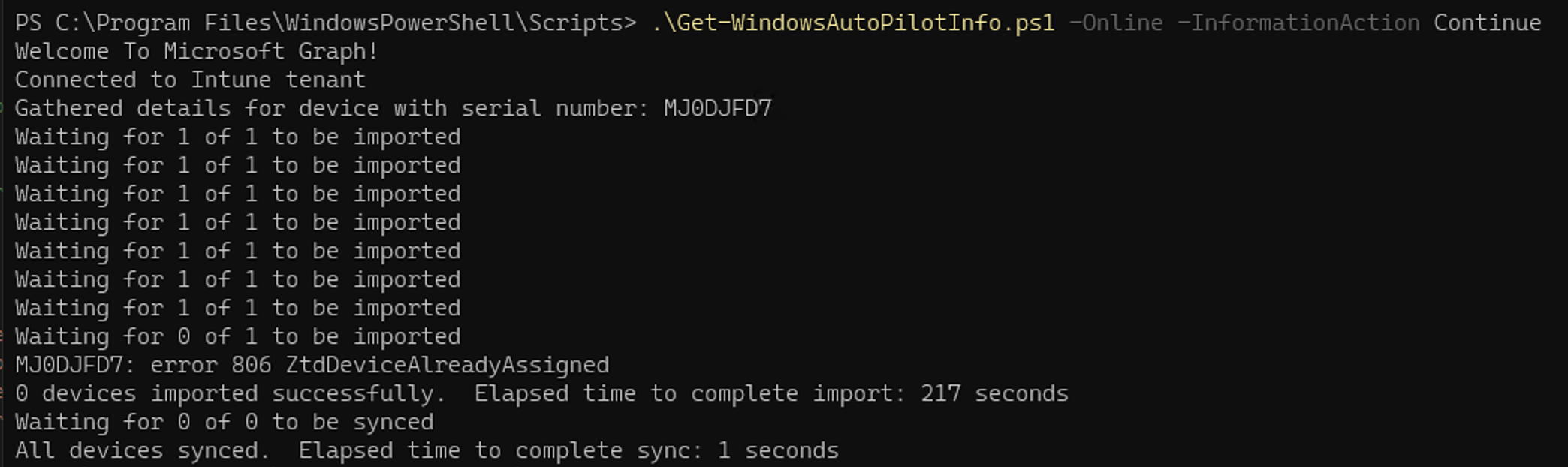Screen dimensions: 1568x467
Task: Click the -Online parameter in the command
Action: [1116, 23]
